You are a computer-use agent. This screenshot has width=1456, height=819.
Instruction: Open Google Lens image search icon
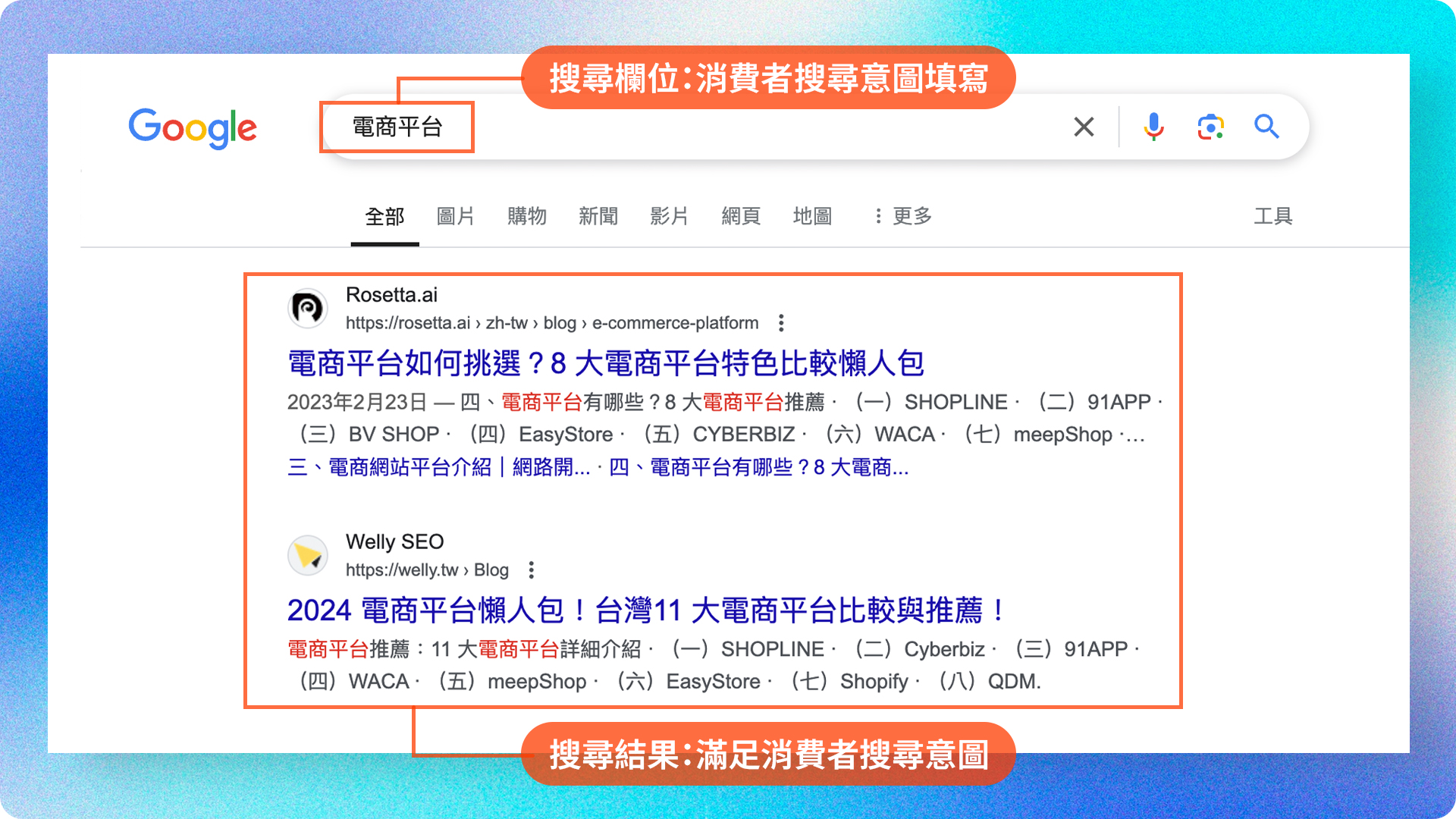tap(1211, 127)
